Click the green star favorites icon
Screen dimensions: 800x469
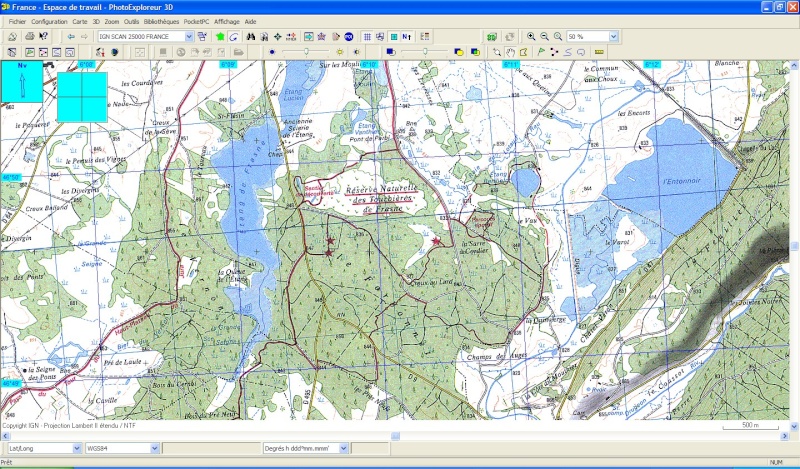point(220,37)
